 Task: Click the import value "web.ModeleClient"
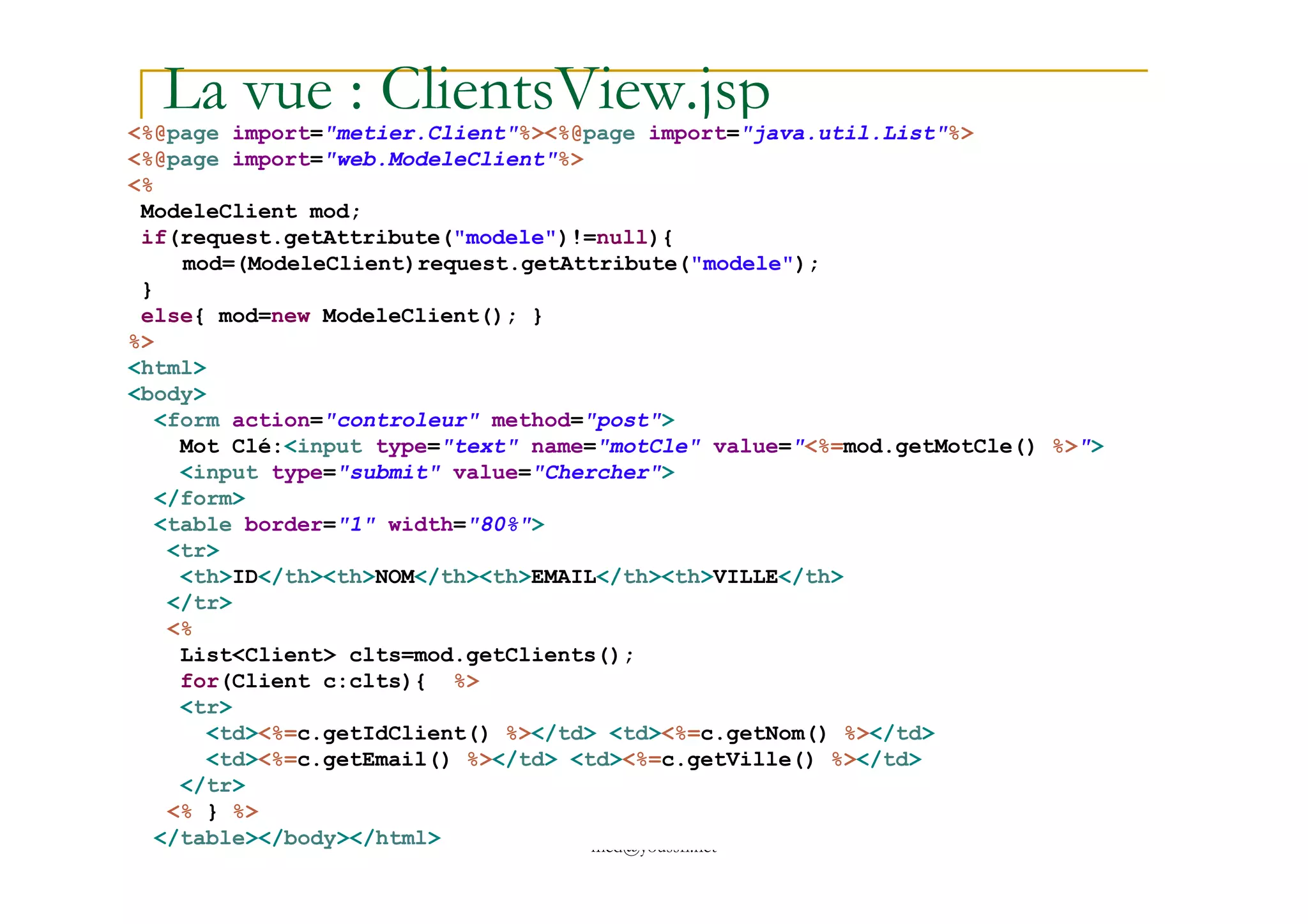click(441, 160)
